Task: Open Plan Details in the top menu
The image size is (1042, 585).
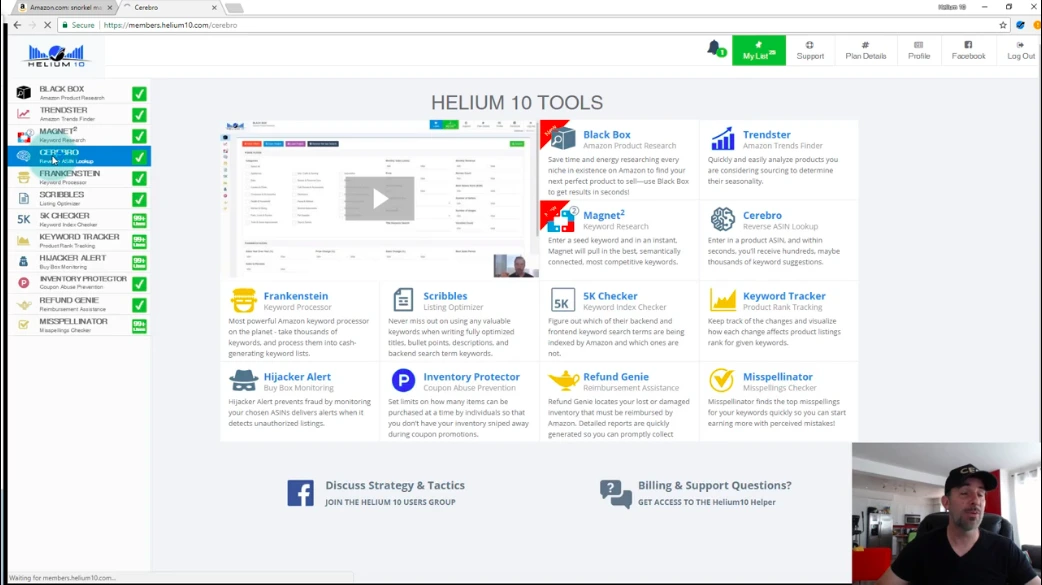Action: (x=865, y=51)
